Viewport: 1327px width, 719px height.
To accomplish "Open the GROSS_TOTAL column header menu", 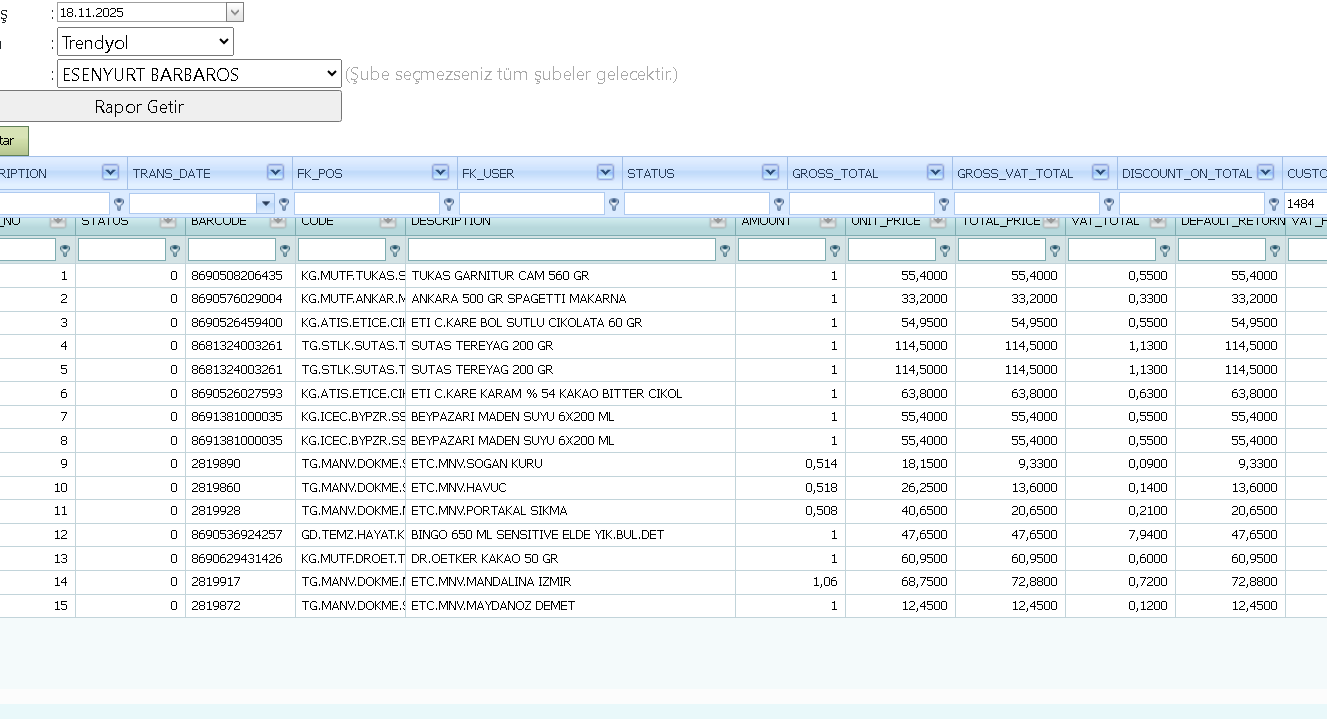I will 935,172.
